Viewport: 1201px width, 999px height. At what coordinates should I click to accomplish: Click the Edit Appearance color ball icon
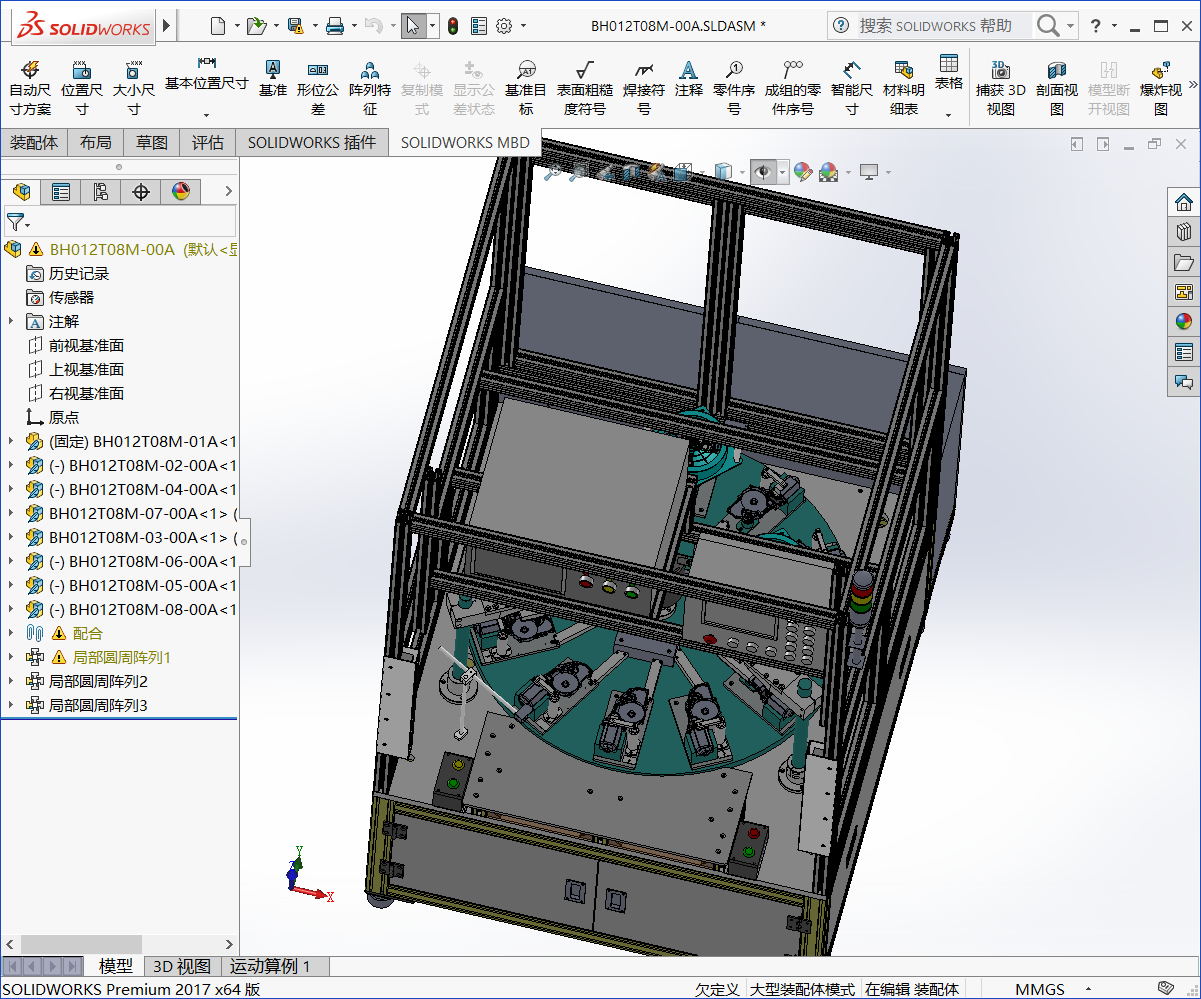pyautogui.click(x=803, y=172)
